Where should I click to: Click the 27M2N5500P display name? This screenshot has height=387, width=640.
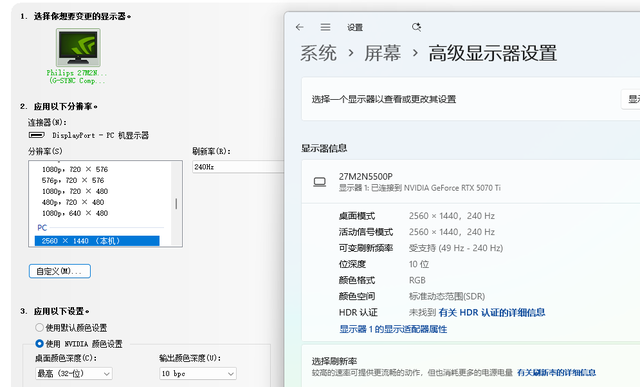coord(366,176)
